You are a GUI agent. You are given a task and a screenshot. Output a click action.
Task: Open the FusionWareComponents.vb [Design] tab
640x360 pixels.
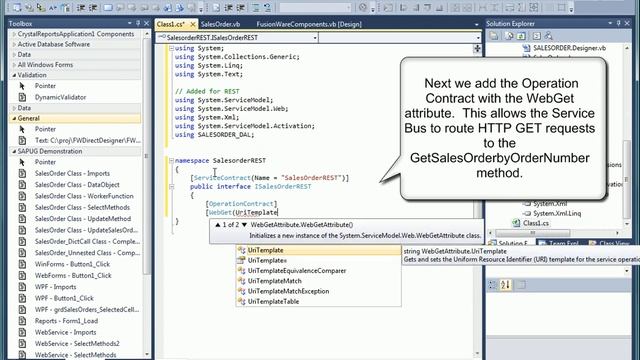[309, 24]
